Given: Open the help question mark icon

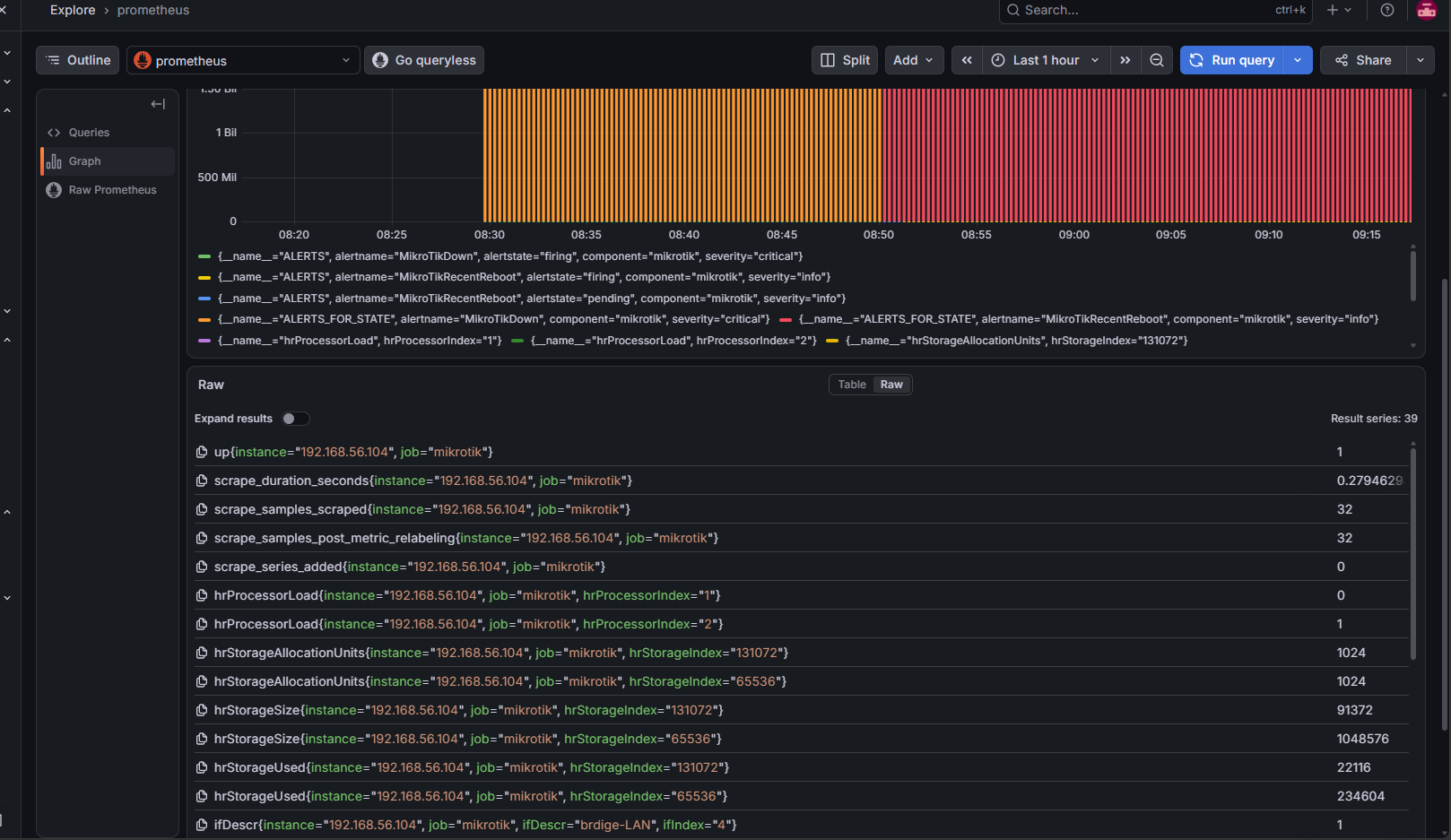Looking at the screenshot, I should pos(1387,10).
